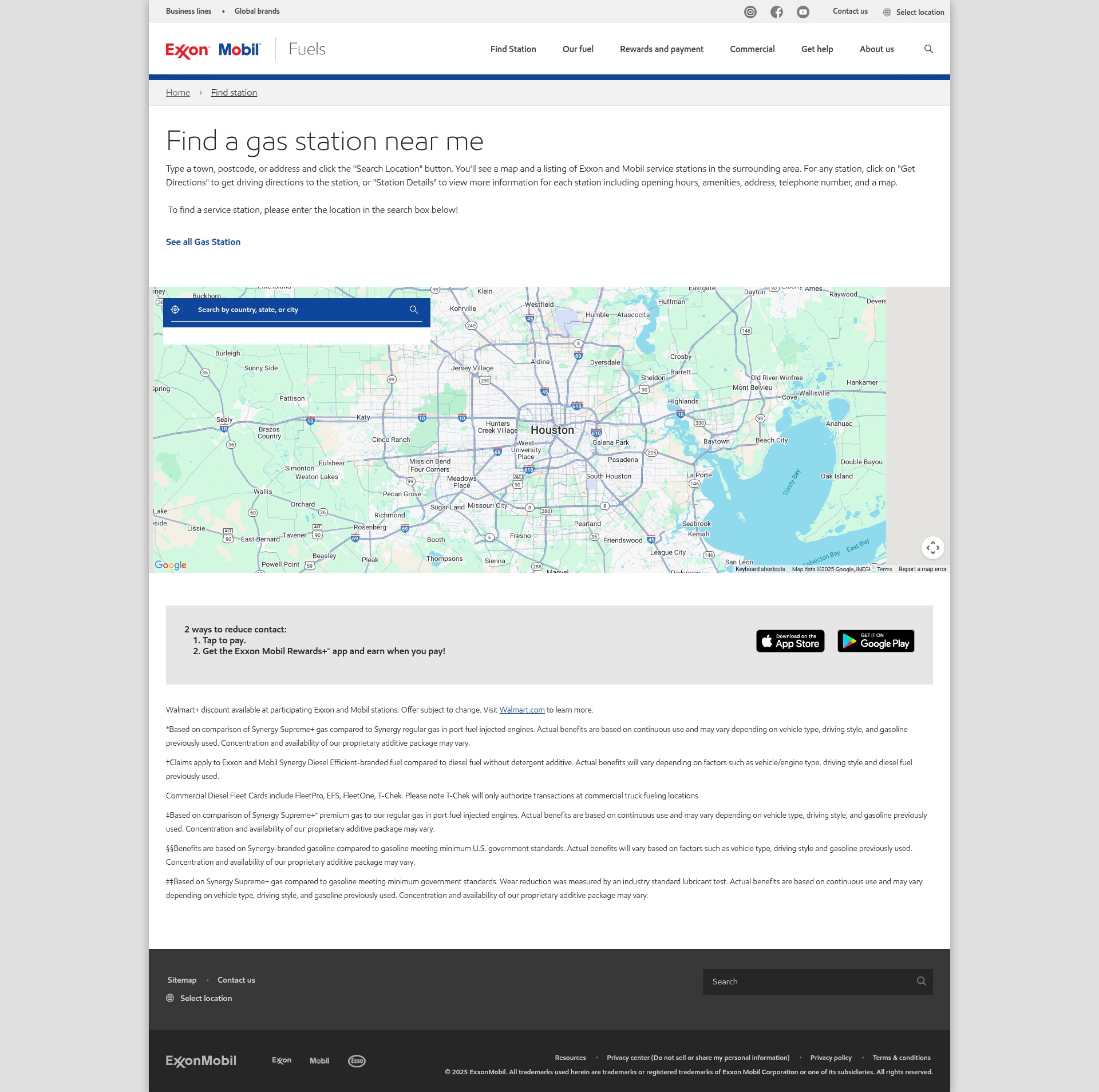Open Sitemap footer link
The height and width of the screenshot is (1092, 1099).
182,980
